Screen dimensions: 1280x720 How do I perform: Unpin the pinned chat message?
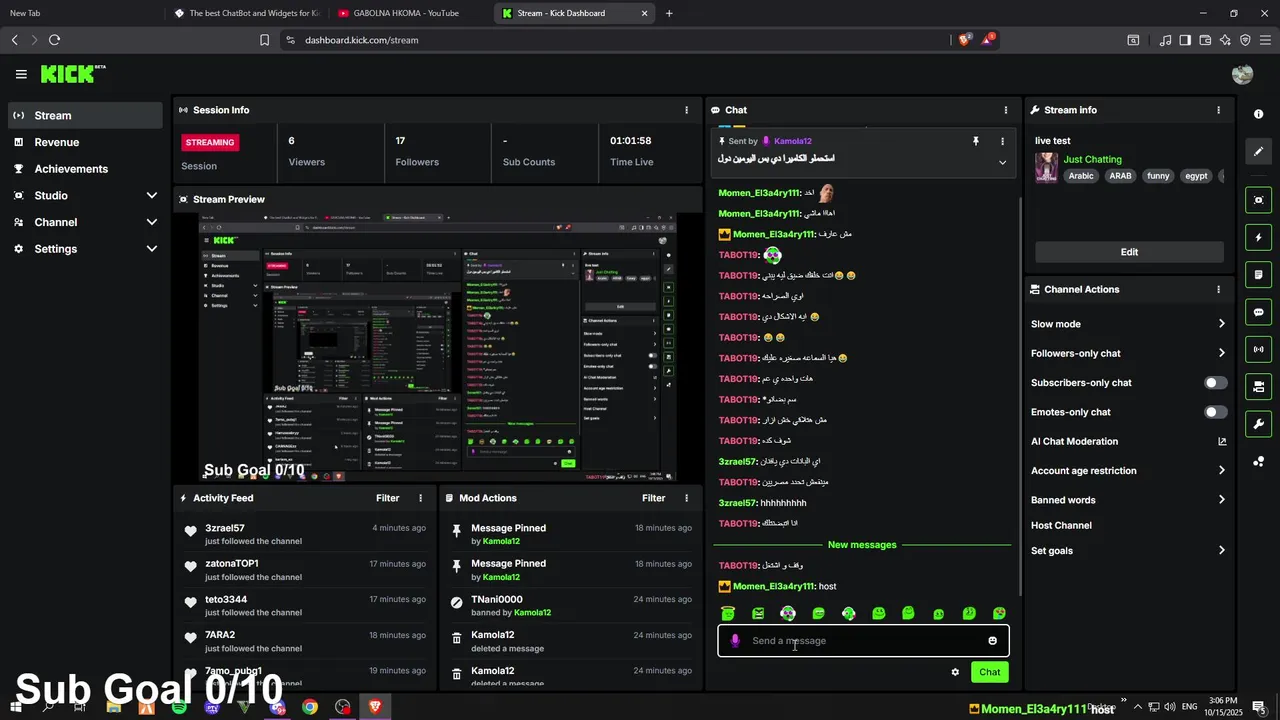point(976,141)
